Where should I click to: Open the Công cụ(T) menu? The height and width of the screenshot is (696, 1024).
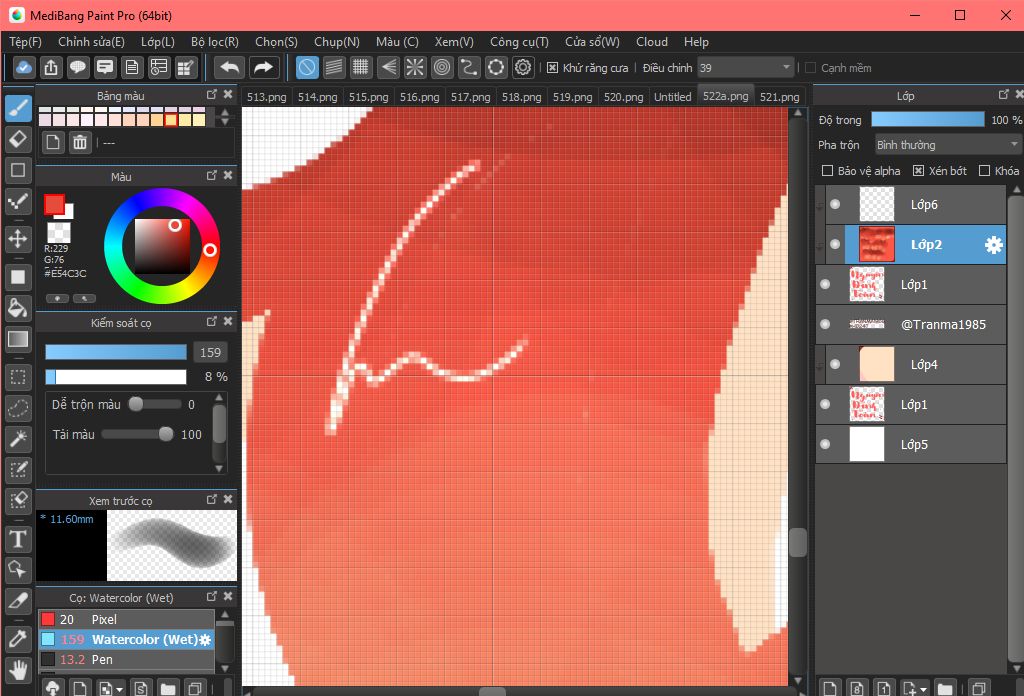click(519, 42)
